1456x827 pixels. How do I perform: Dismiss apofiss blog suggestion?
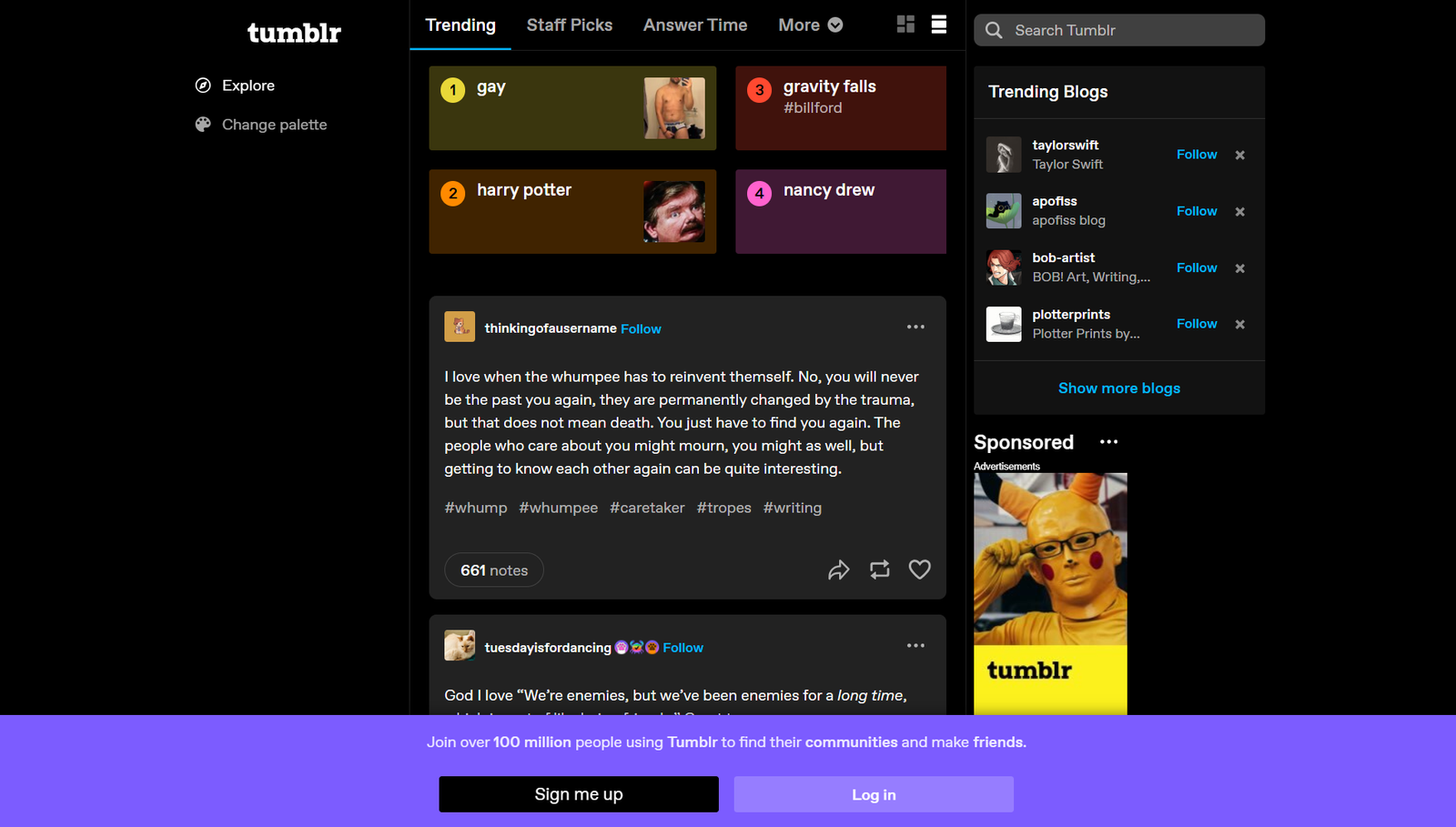(x=1239, y=211)
